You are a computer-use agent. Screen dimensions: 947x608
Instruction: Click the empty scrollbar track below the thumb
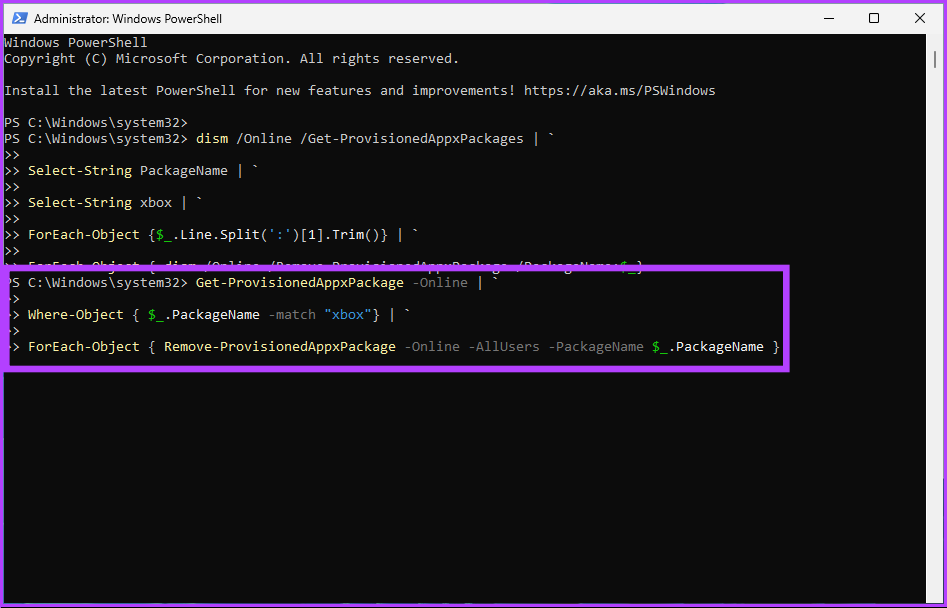coord(934,350)
